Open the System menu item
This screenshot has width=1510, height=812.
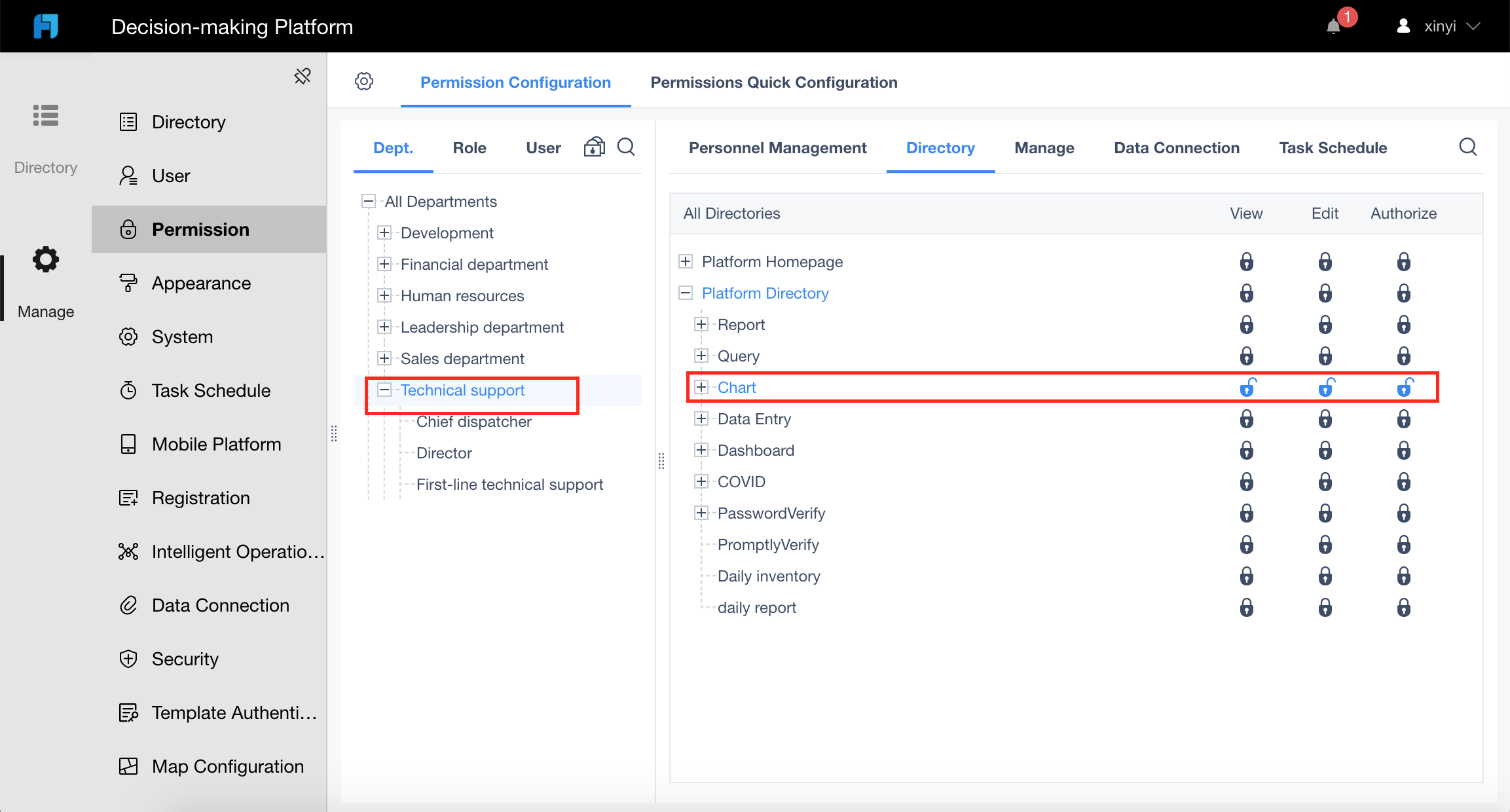click(x=209, y=337)
